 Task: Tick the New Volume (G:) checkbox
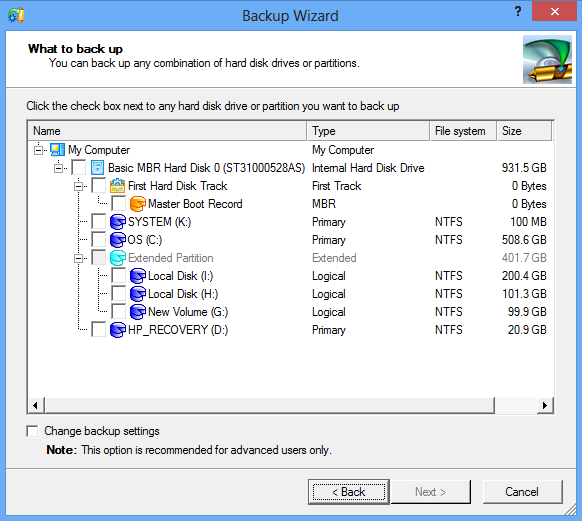119,312
